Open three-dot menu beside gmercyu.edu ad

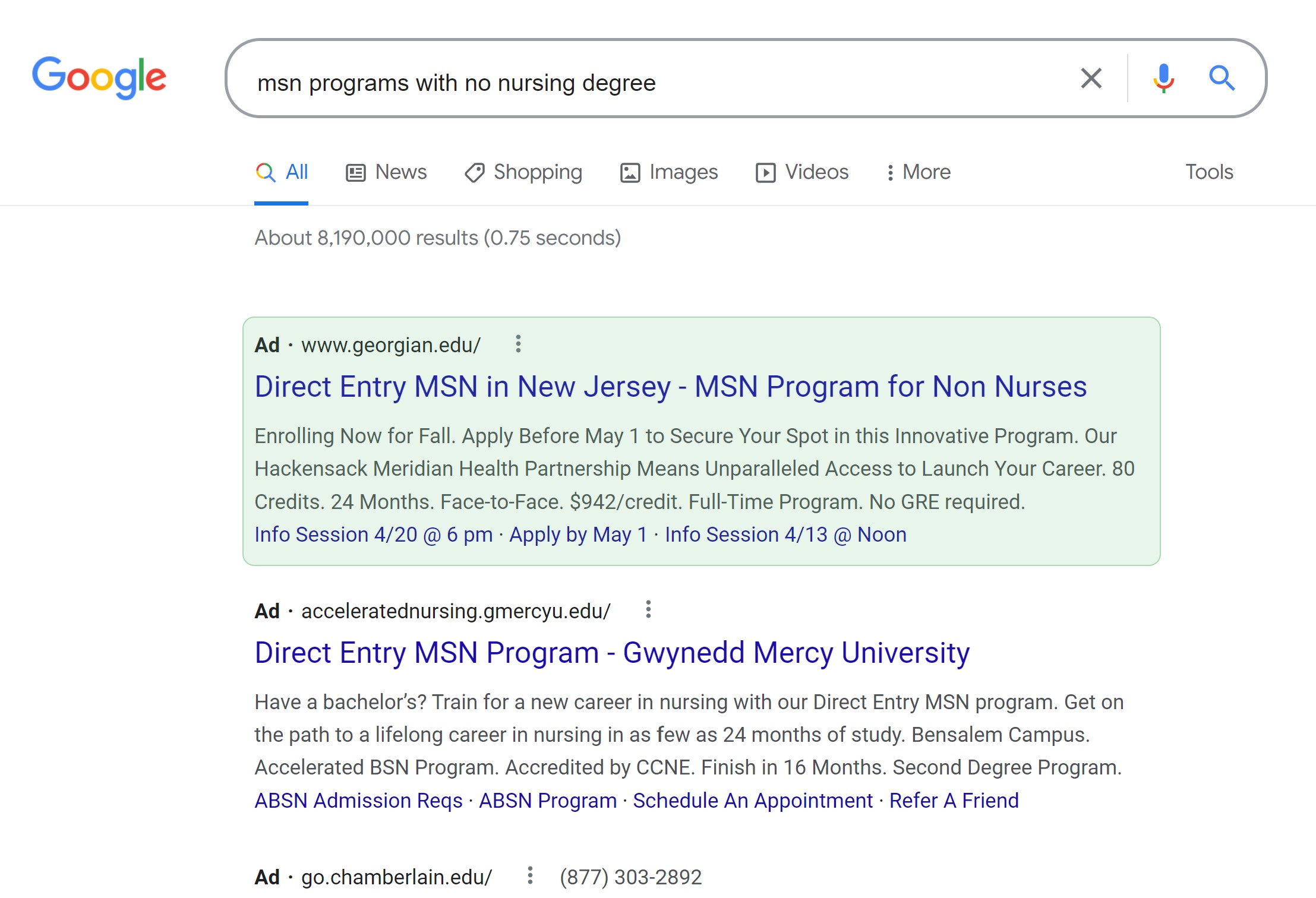pos(648,609)
